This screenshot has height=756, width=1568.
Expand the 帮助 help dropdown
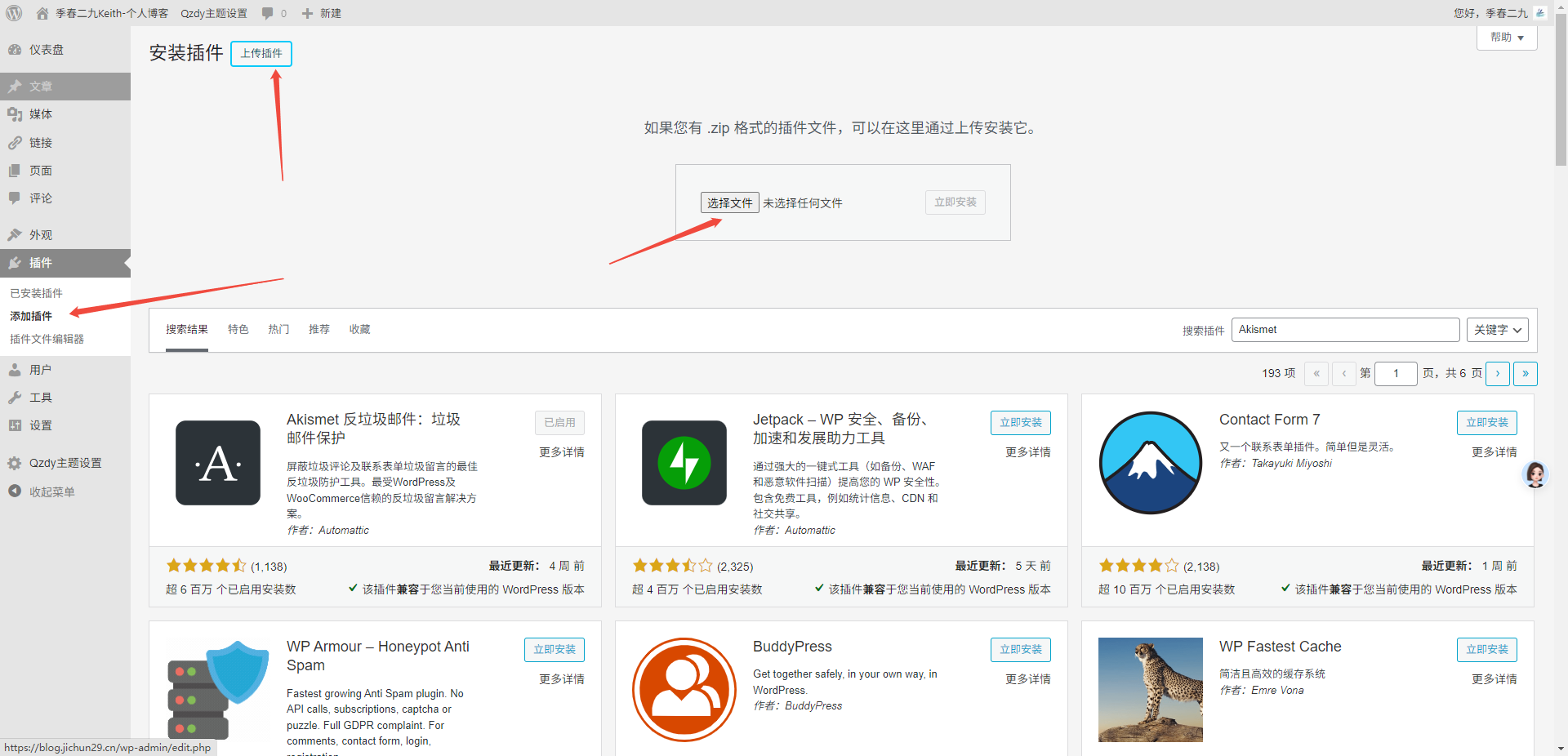pyautogui.click(x=1507, y=38)
